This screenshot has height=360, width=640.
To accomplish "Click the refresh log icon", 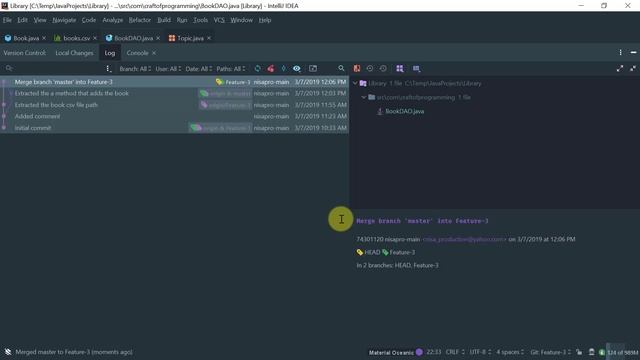I will click(258, 69).
